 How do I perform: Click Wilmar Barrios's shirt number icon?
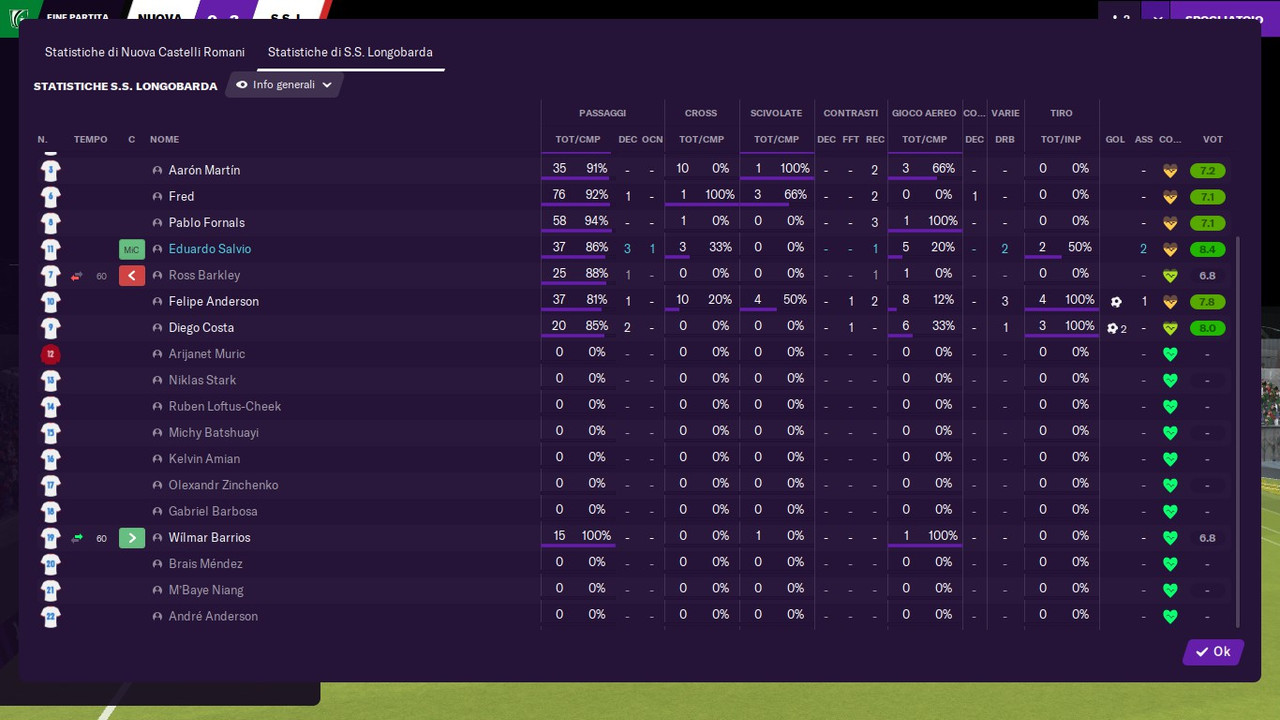tap(50, 538)
